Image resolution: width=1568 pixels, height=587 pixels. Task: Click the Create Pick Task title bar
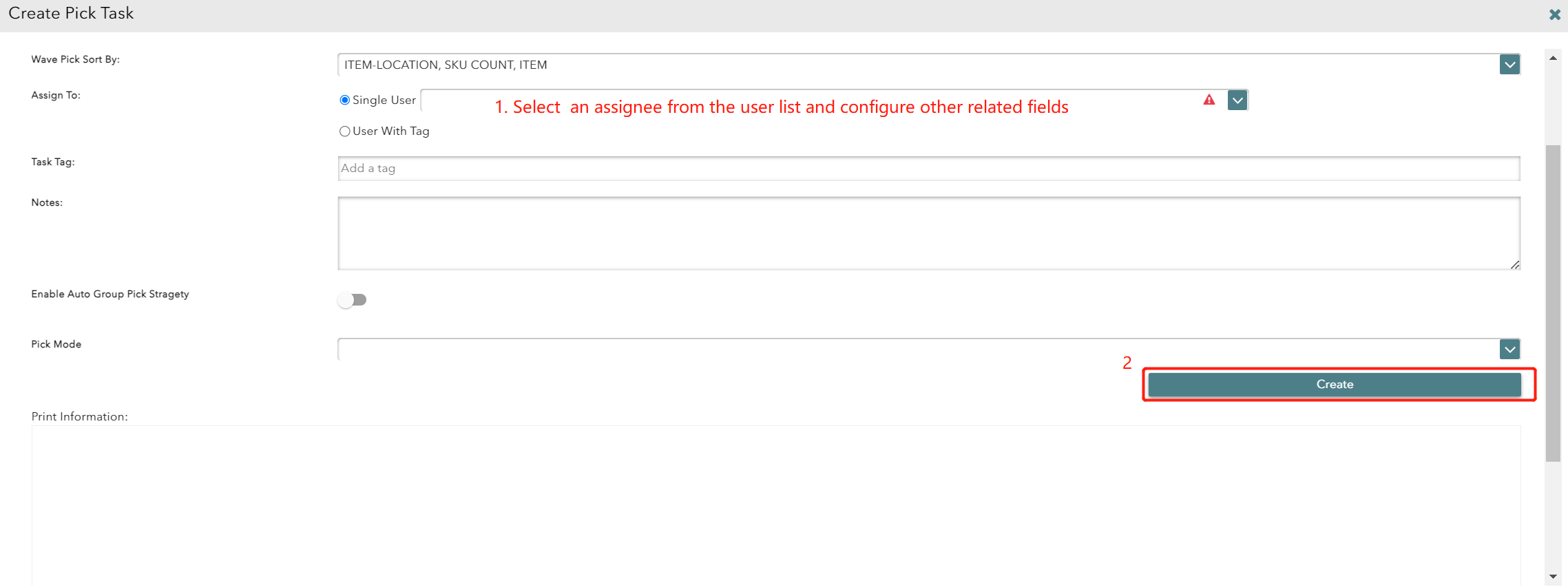757,14
